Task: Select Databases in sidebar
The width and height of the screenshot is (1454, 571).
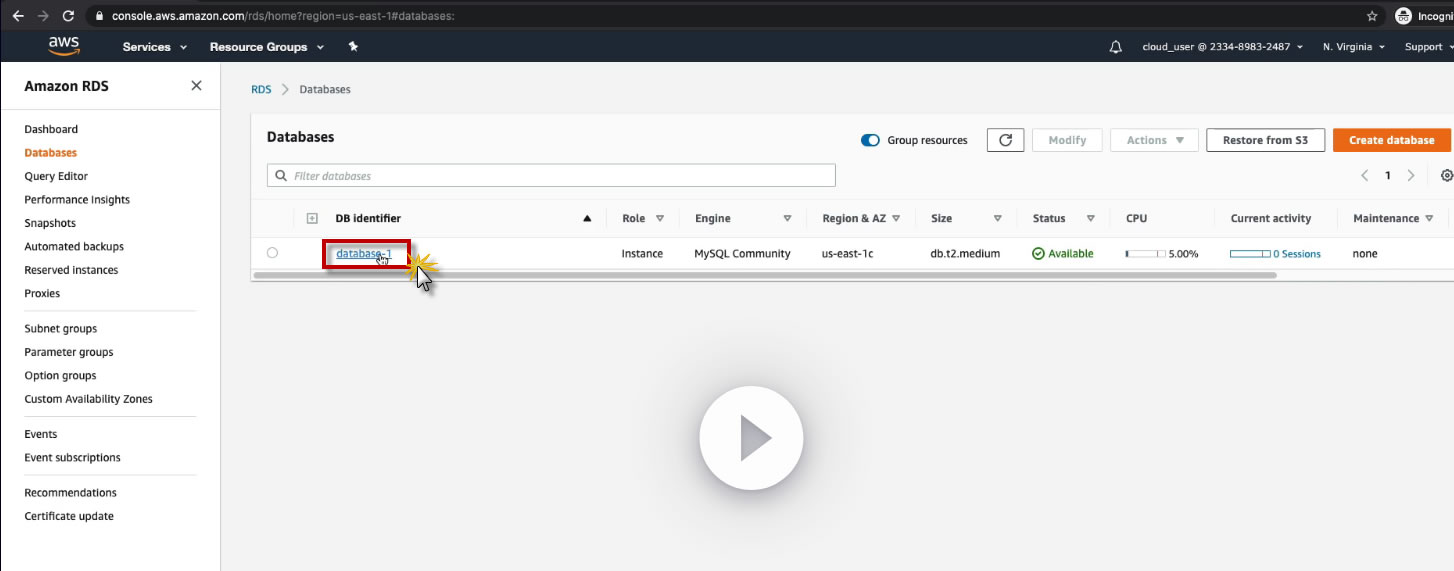Action: (50, 153)
